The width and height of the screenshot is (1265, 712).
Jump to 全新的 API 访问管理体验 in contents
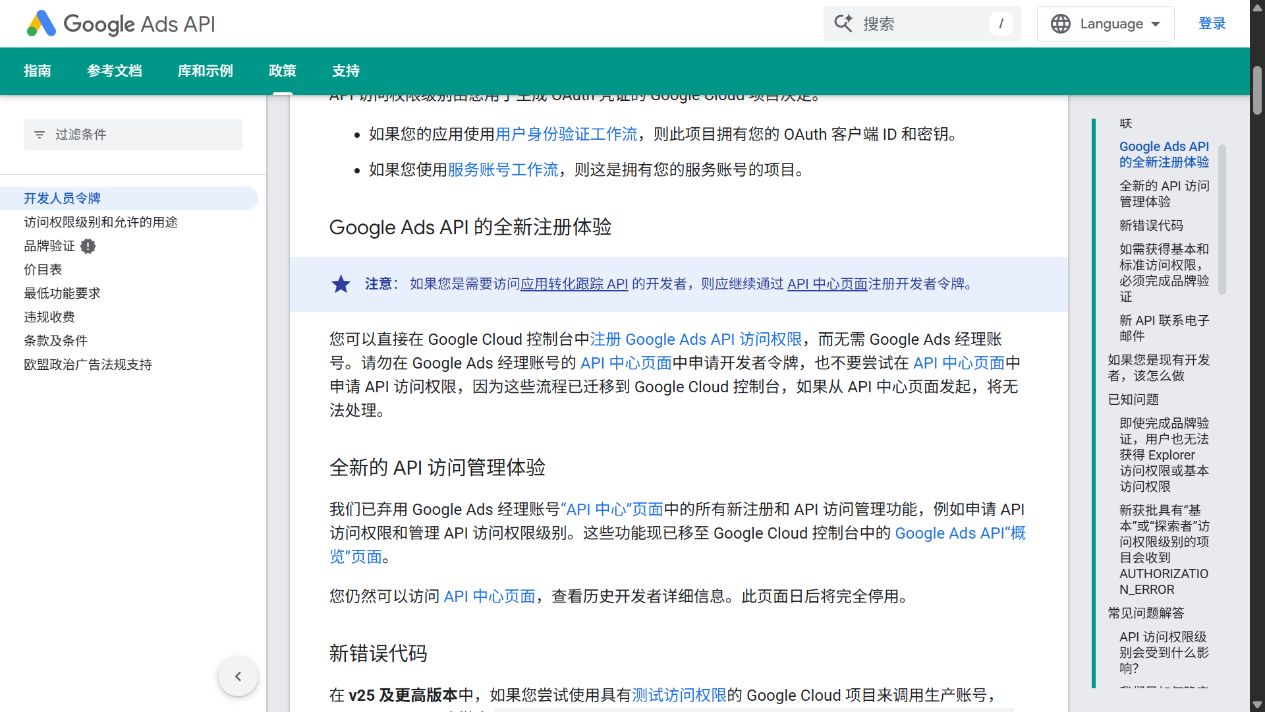[x=1164, y=194]
